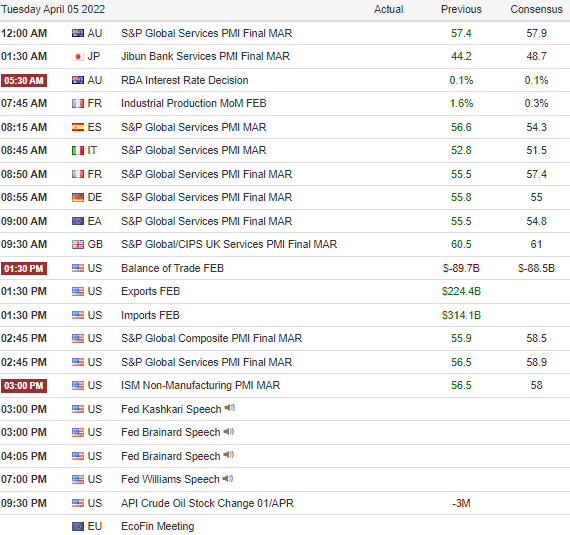Open ISM Non-Manufacturing PMI MAR event
Viewport: 570px width, 535px height.
click(x=201, y=385)
